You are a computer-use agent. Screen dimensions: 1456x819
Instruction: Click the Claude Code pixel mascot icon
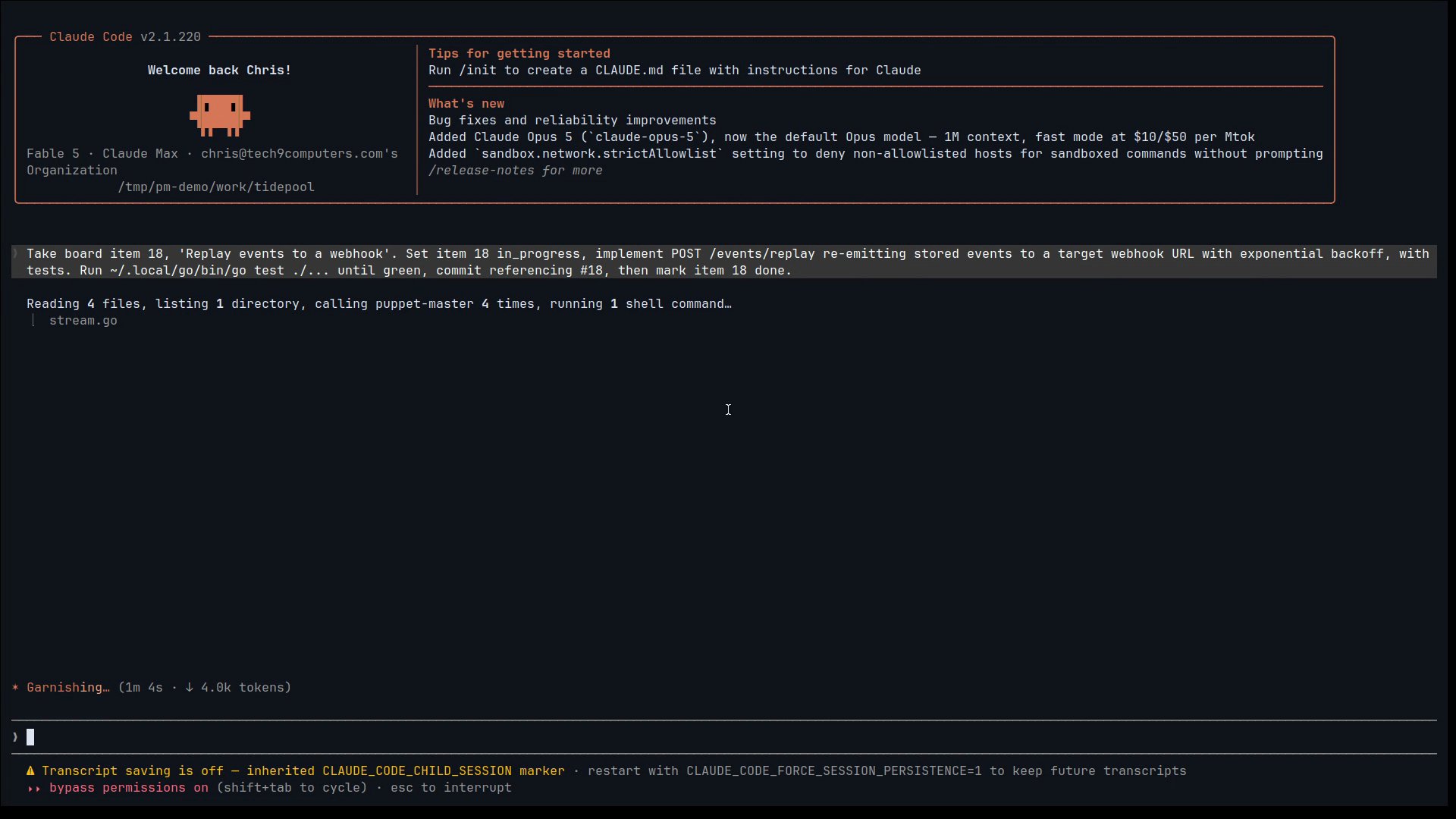pyautogui.click(x=220, y=115)
